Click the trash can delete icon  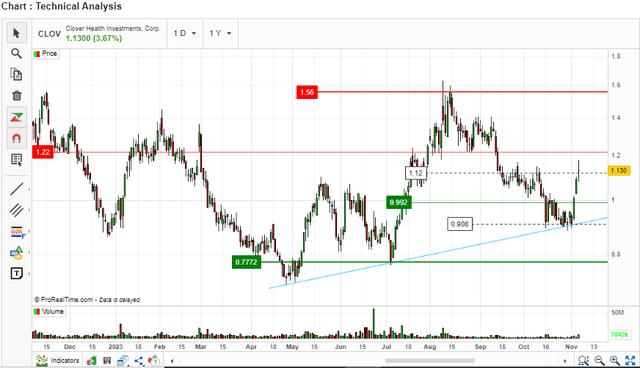16,96
